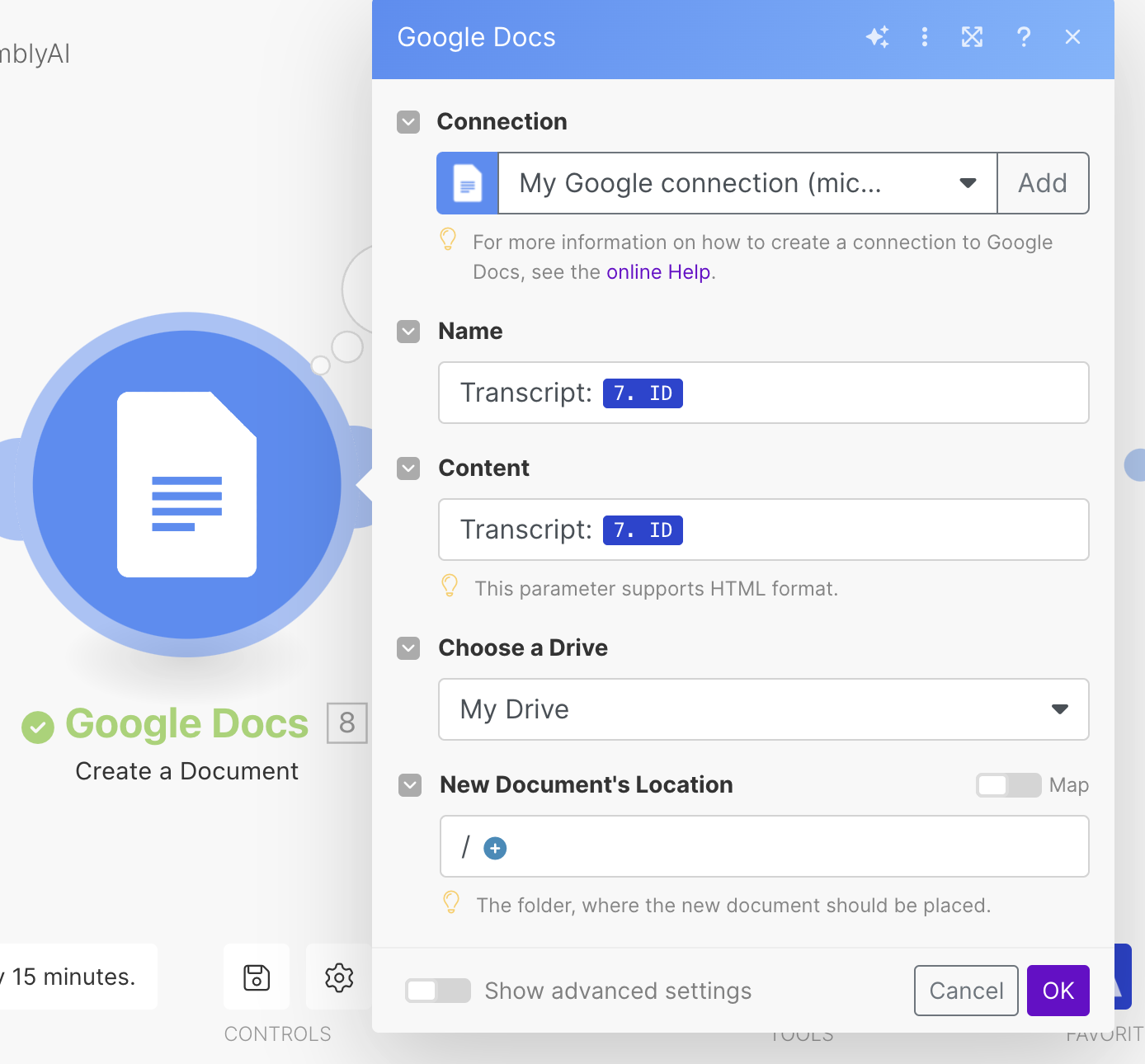The image size is (1145, 1064).
Task: Collapse the Connection section checkbox
Action: 408,122
